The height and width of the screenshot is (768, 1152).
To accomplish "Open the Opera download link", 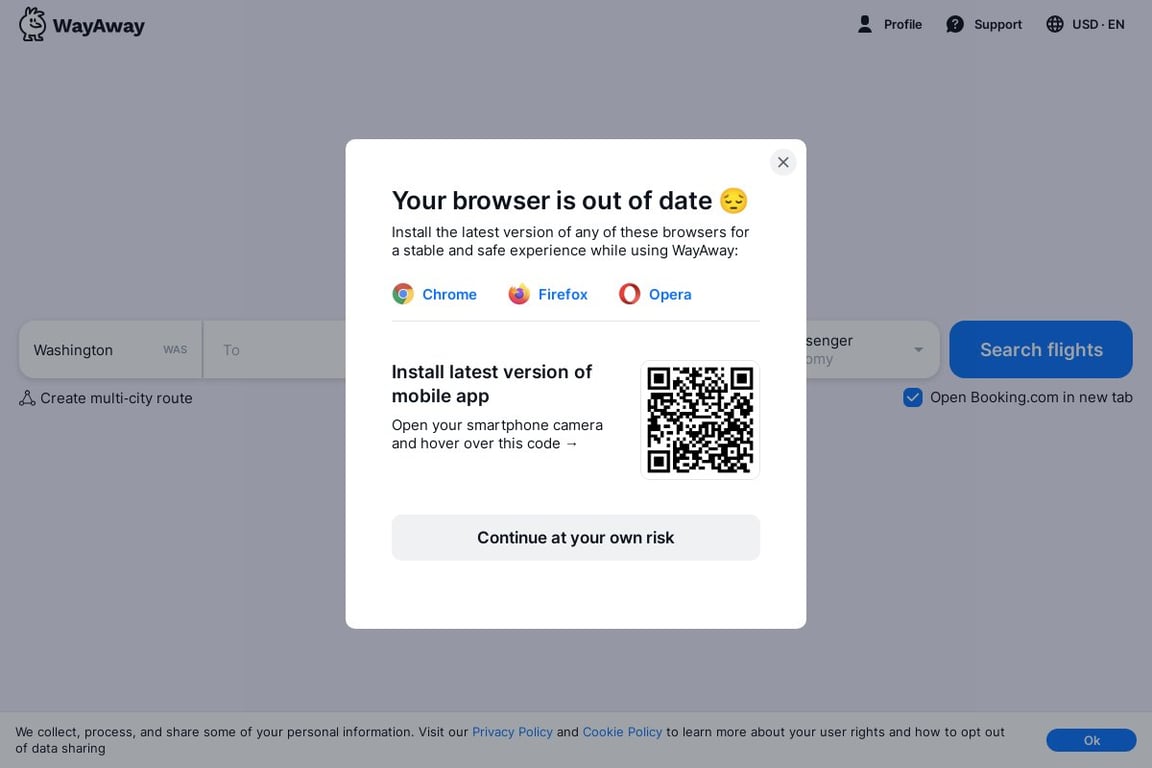I will pyautogui.click(x=655, y=294).
